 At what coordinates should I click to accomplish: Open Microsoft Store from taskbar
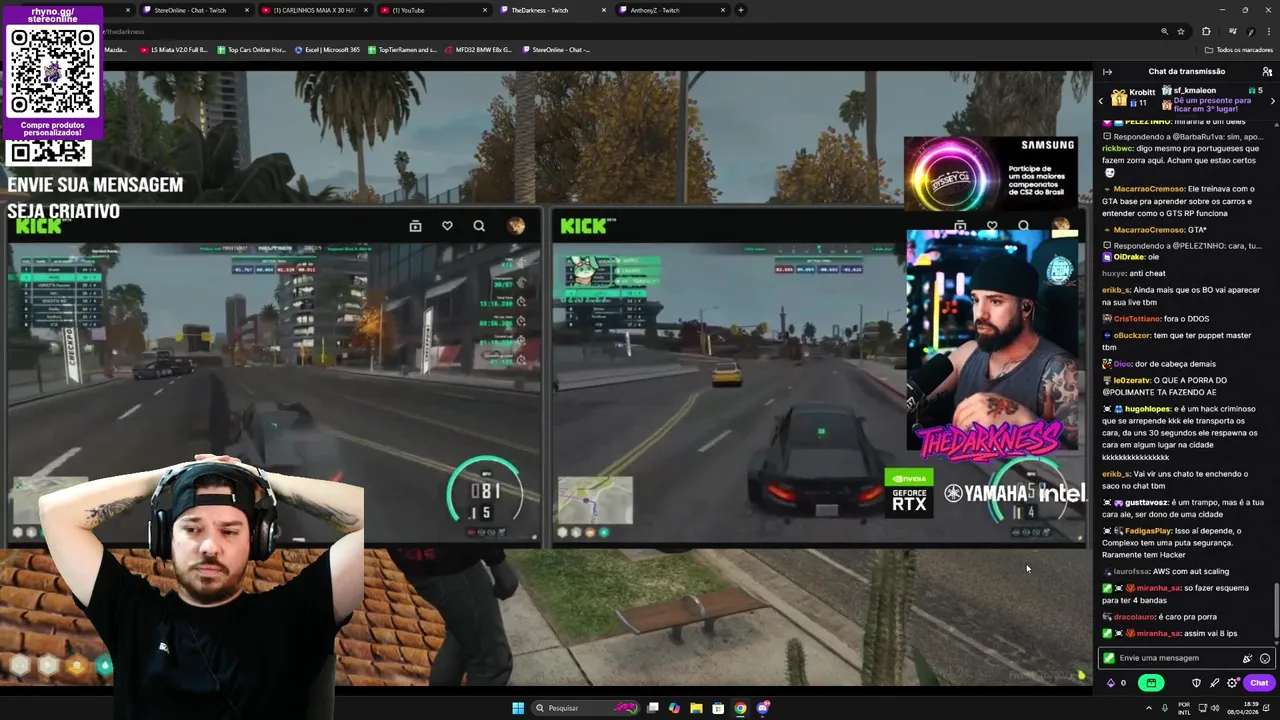pyautogui.click(x=718, y=708)
